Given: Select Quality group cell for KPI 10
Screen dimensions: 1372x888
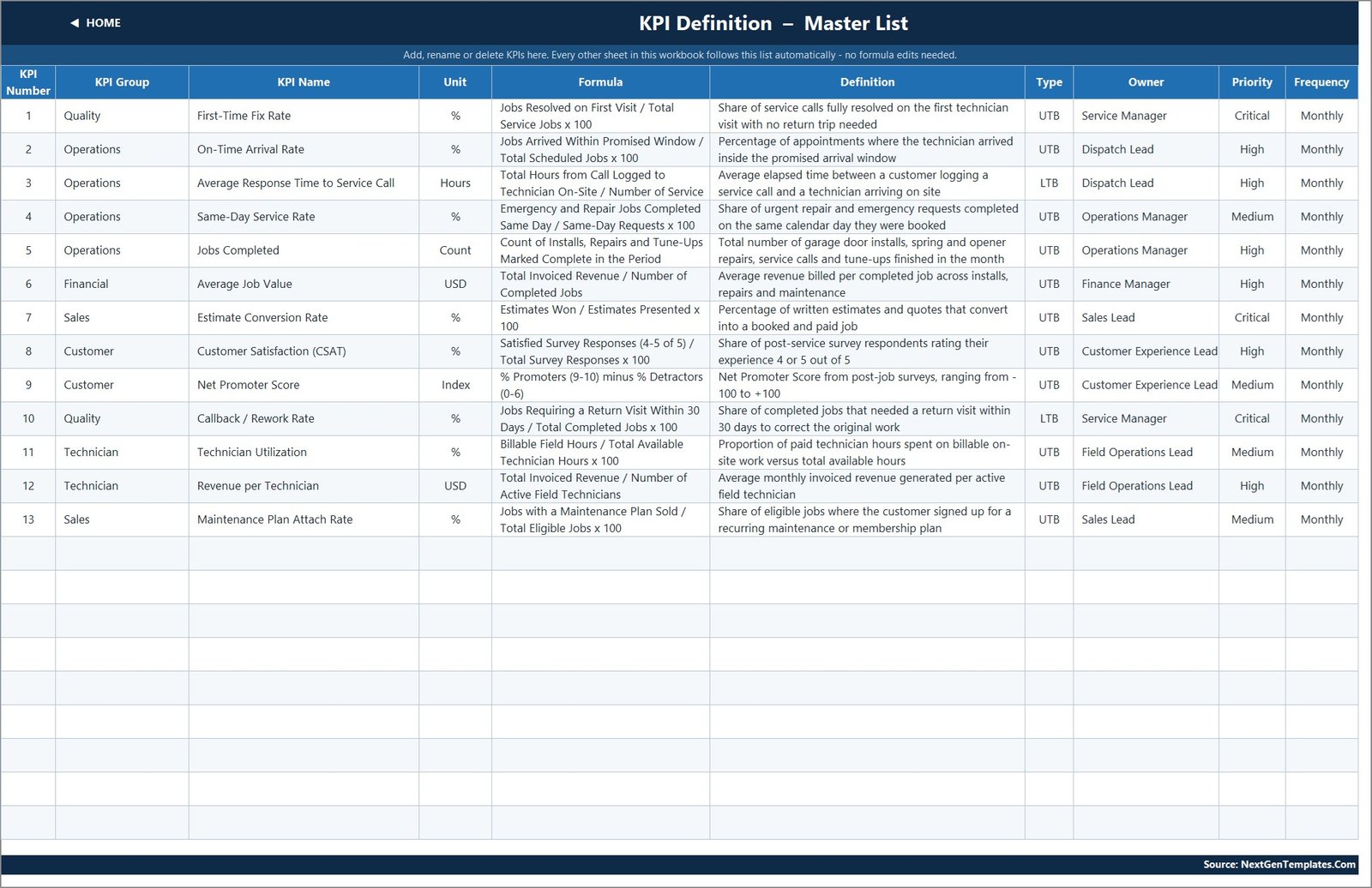Looking at the screenshot, I should 122,418.
